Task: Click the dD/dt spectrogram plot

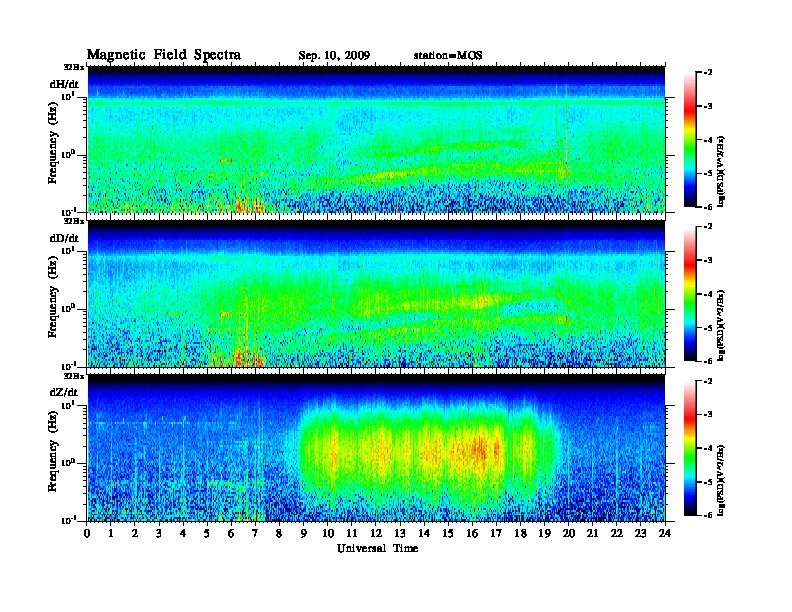Action: [x=376, y=293]
